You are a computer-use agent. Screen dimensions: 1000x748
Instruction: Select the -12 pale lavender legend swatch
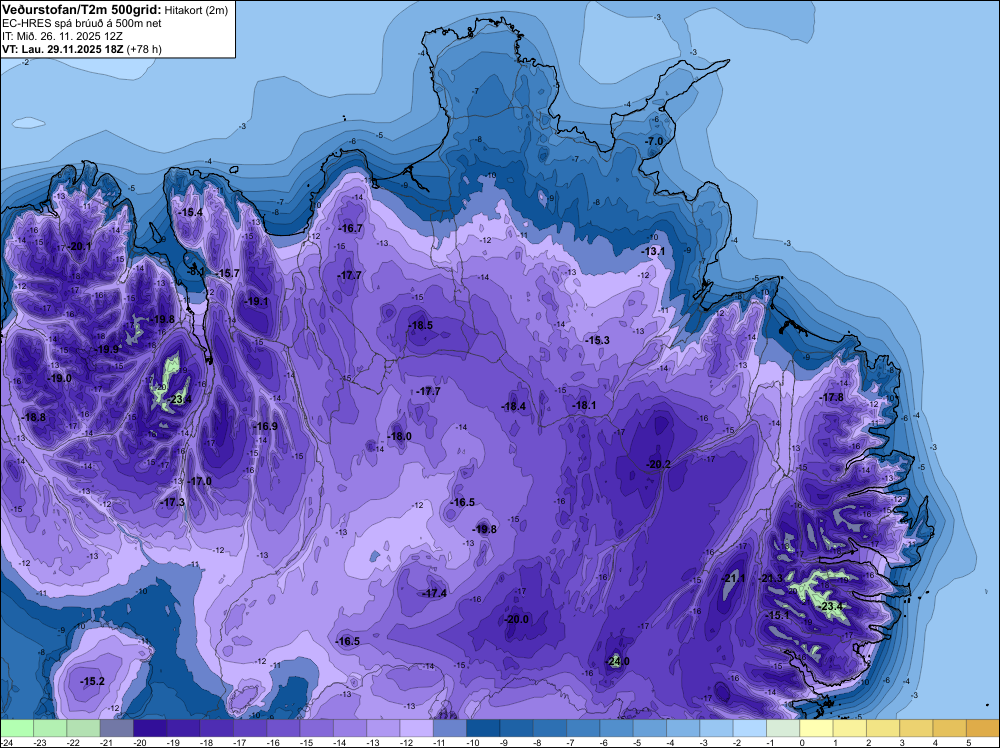coord(416,728)
